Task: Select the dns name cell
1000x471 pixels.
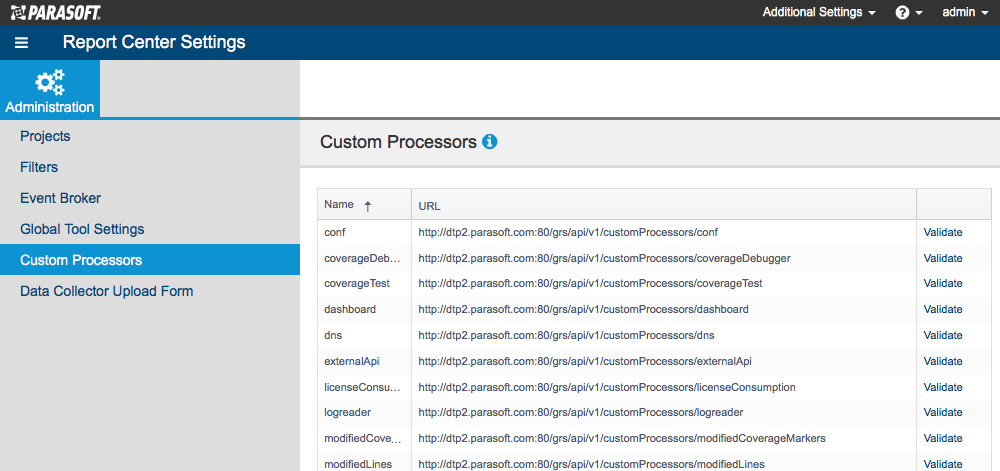Action: coord(365,335)
